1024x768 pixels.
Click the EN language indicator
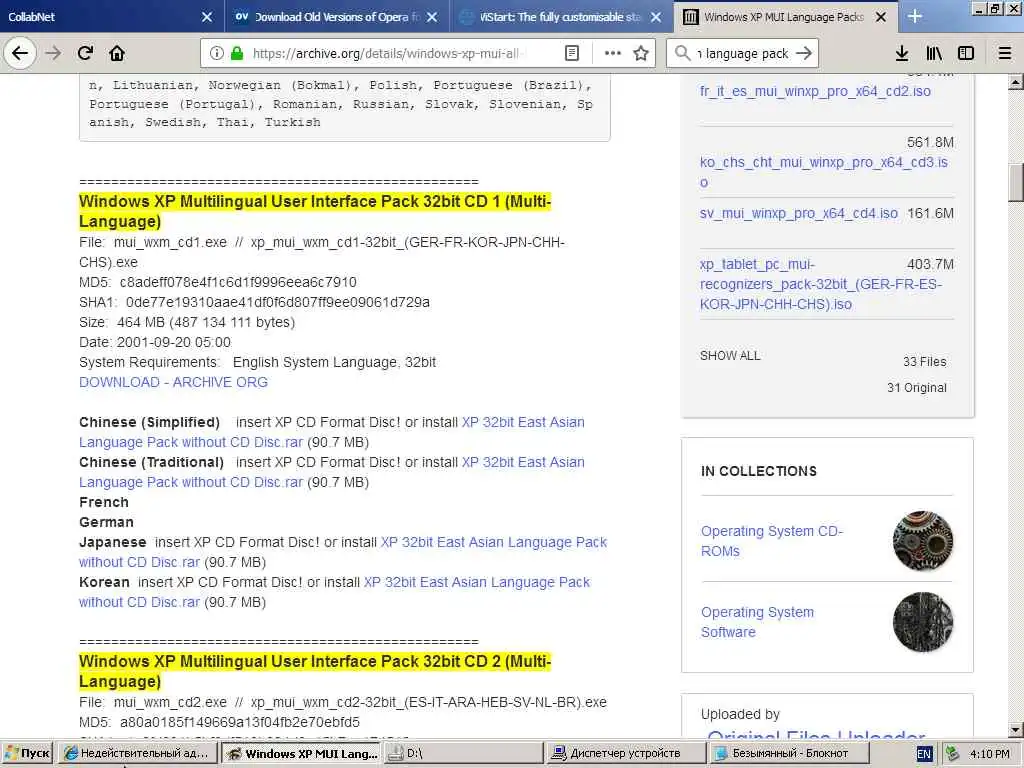[x=923, y=754]
